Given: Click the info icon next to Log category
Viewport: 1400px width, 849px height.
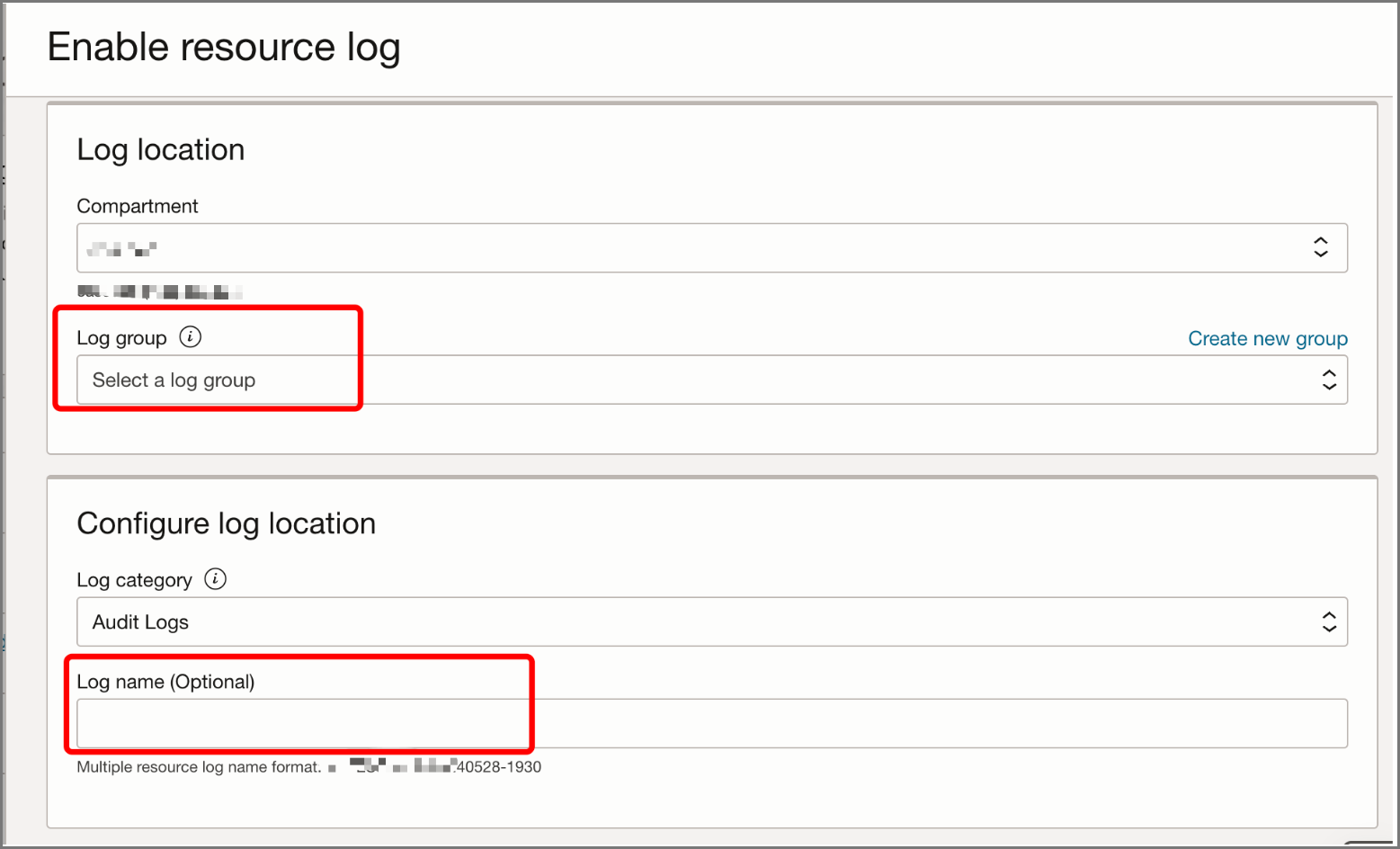Looking at the screenshot, I should click(x=215, y=579).
